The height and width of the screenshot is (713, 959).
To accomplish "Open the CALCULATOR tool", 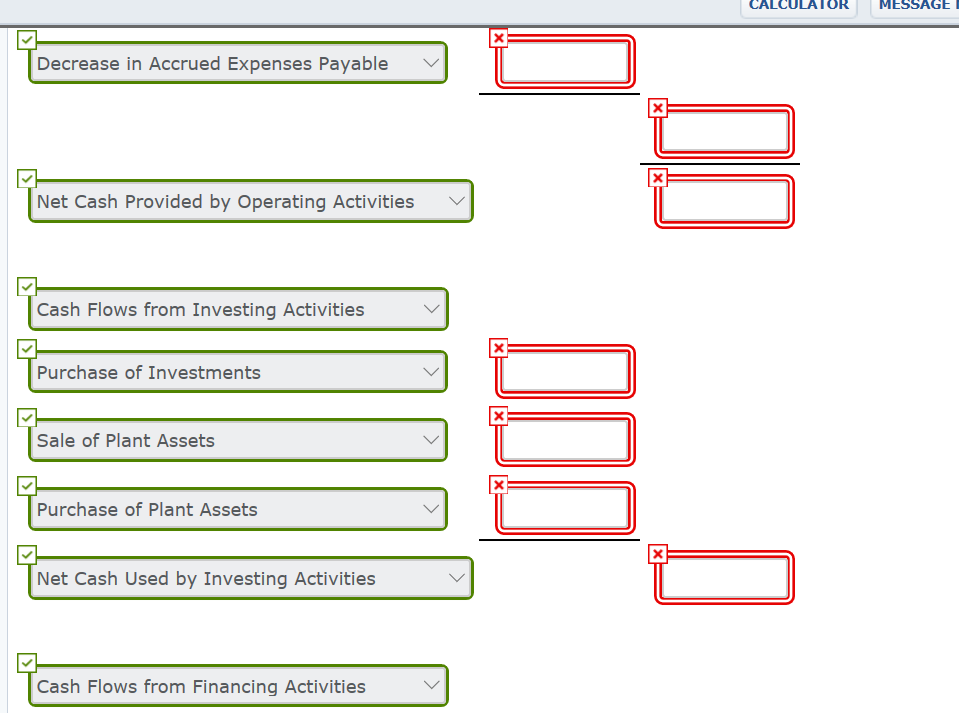I will click(798, 6).
